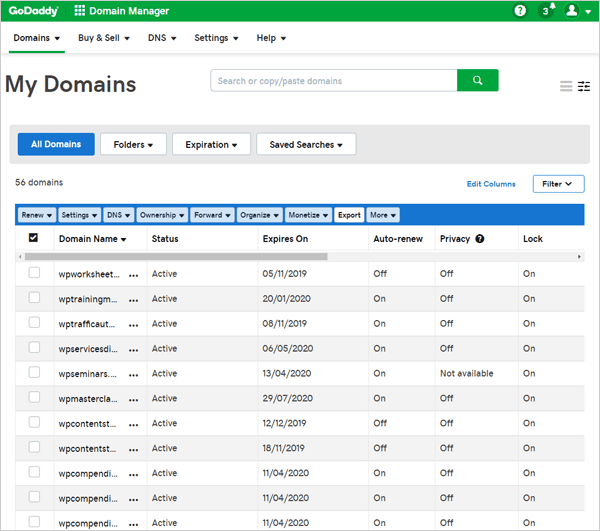
Task: Open the Forward toolbar dropdown
Action: 212,215
